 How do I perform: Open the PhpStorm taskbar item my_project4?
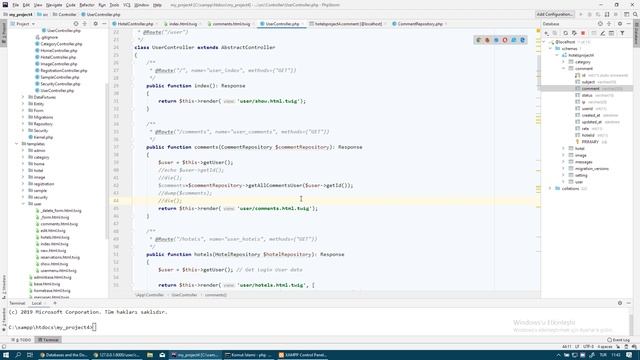[x=195, y=355]
